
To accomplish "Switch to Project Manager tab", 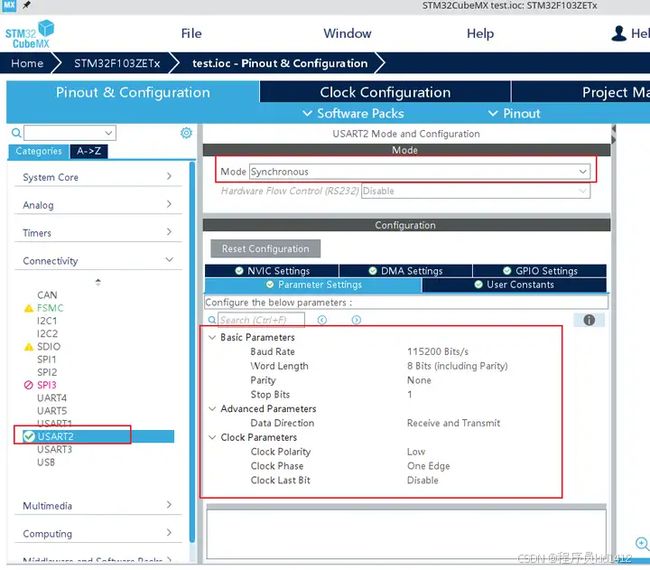I will click(581, 92).
